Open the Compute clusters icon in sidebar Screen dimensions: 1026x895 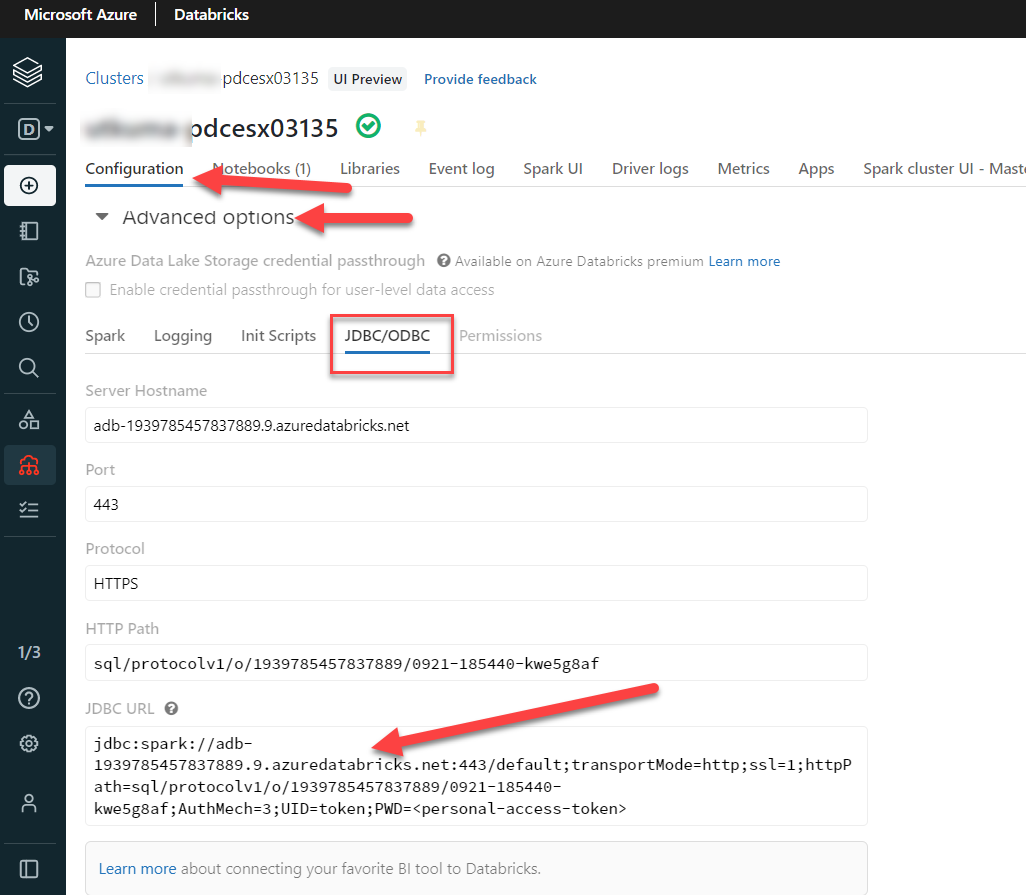pyautogui.click(x=29, y=465)
